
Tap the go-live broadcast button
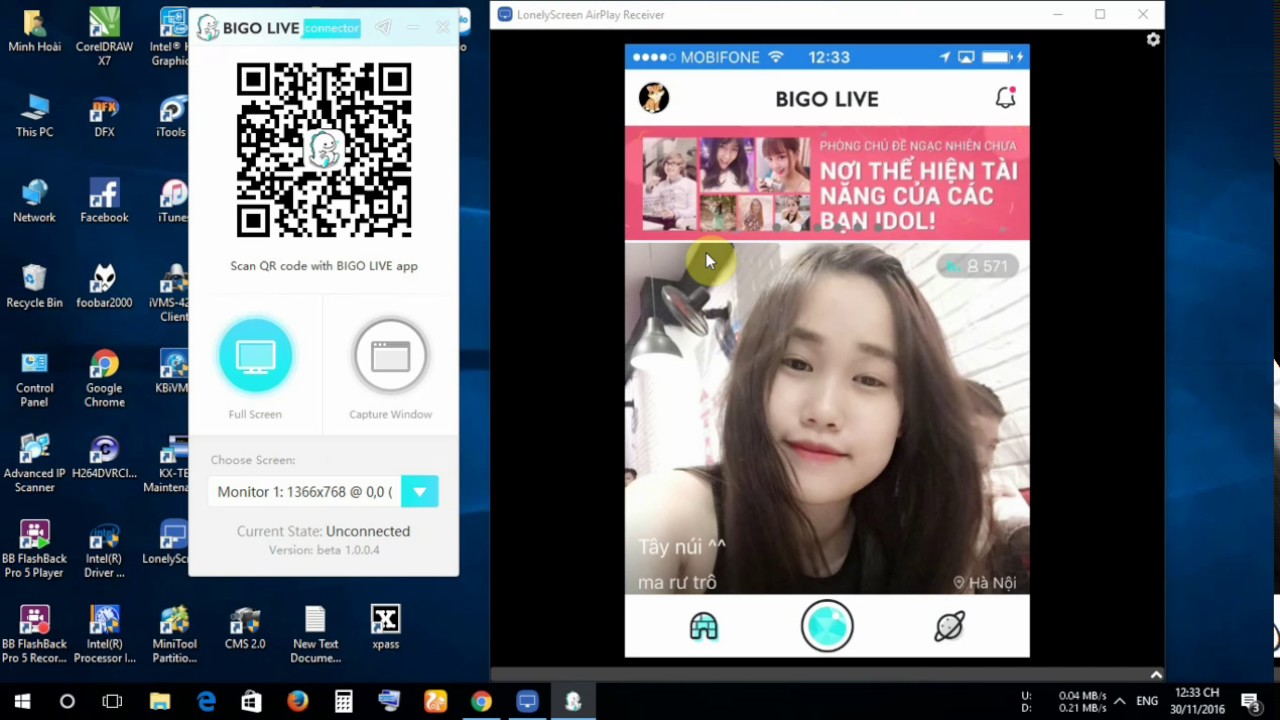(827, 626)
